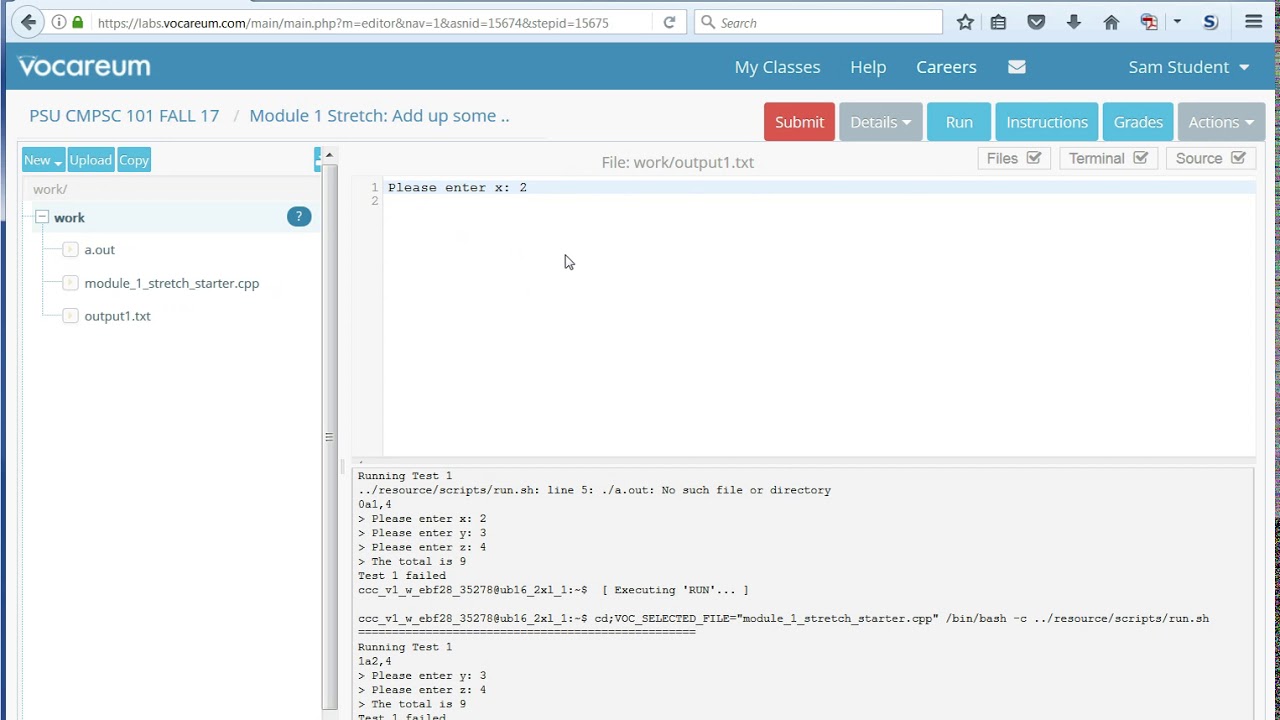
Task: Open the New file dropdown
Action: click(43, 160)
